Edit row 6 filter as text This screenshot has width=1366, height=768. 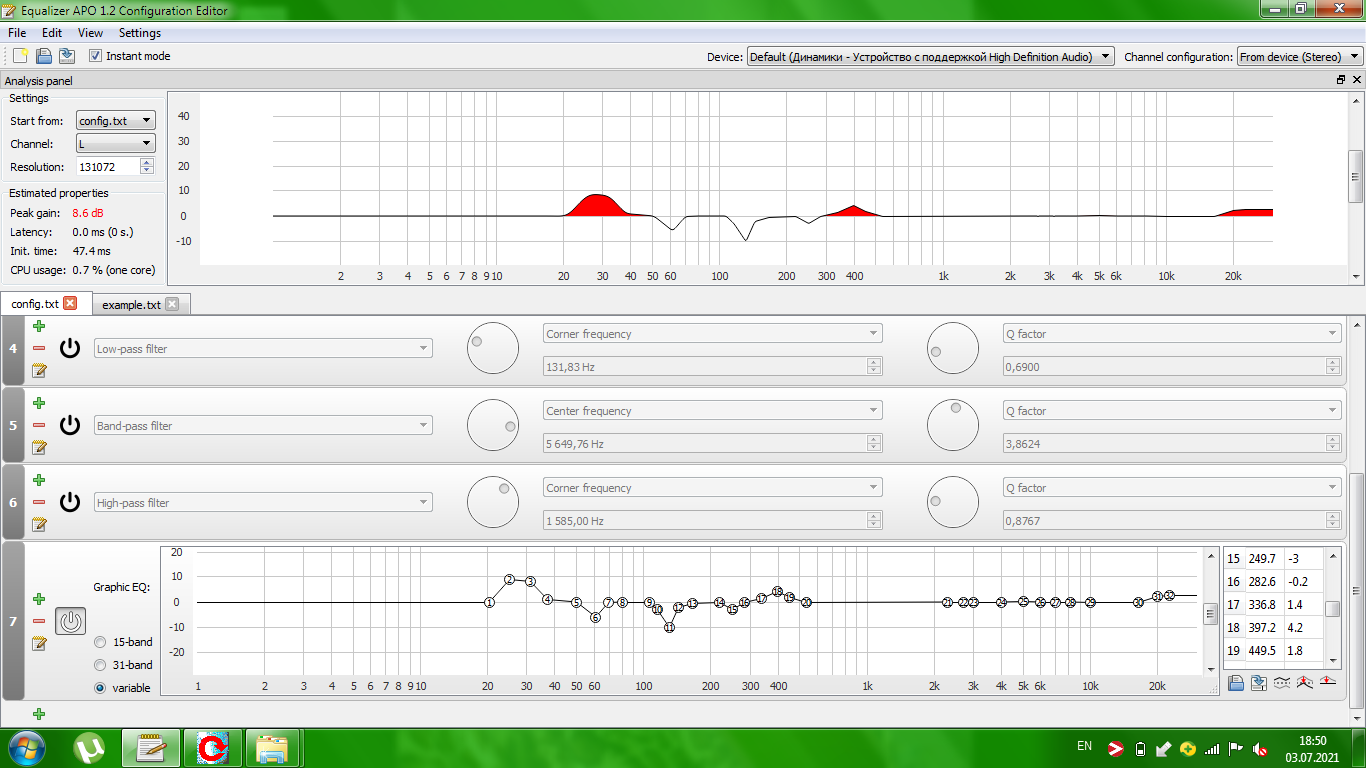(x=39, y=524)
